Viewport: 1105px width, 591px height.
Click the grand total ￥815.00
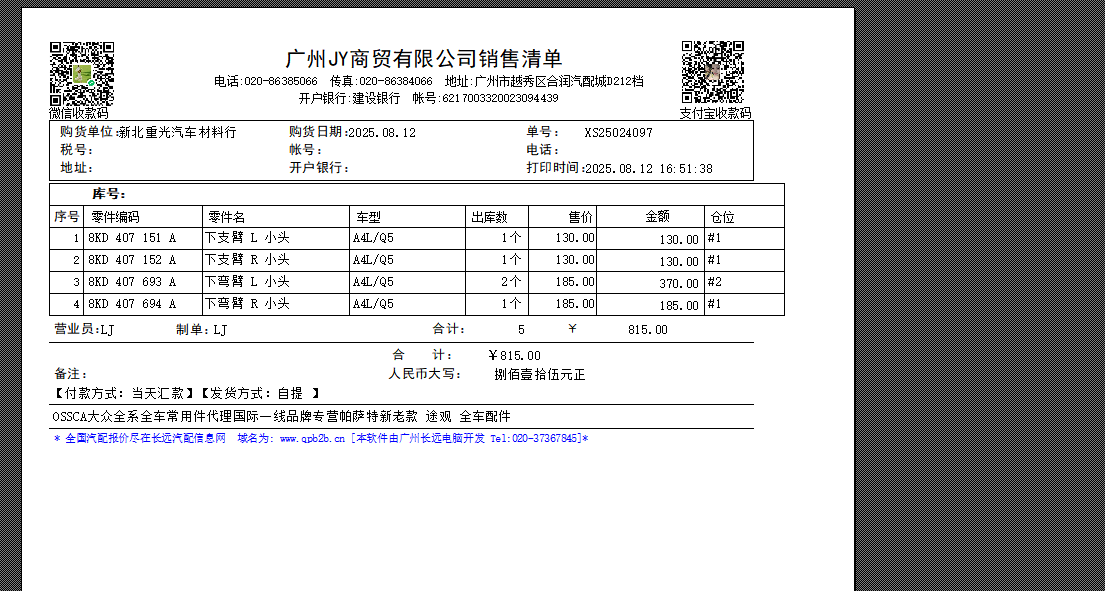pyautogui.click(x=514, y=356)
